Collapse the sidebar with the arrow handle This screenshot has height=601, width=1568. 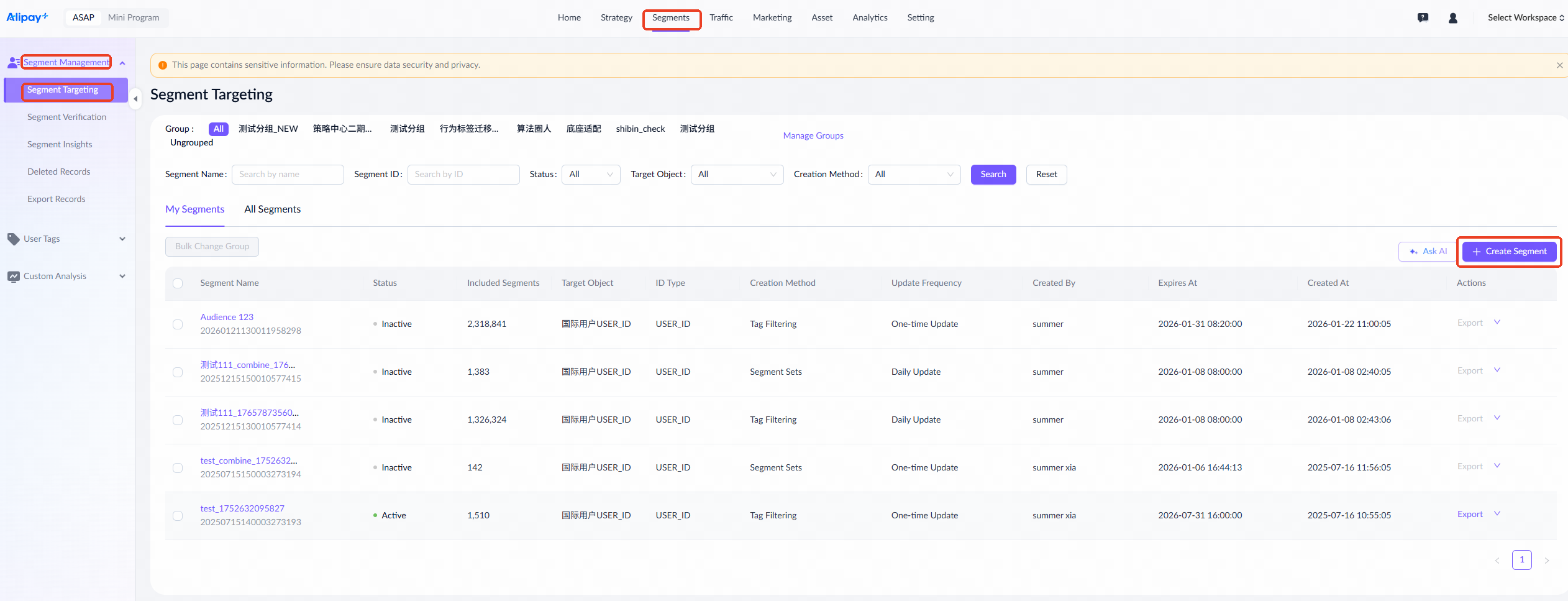(x=135, y=99)
